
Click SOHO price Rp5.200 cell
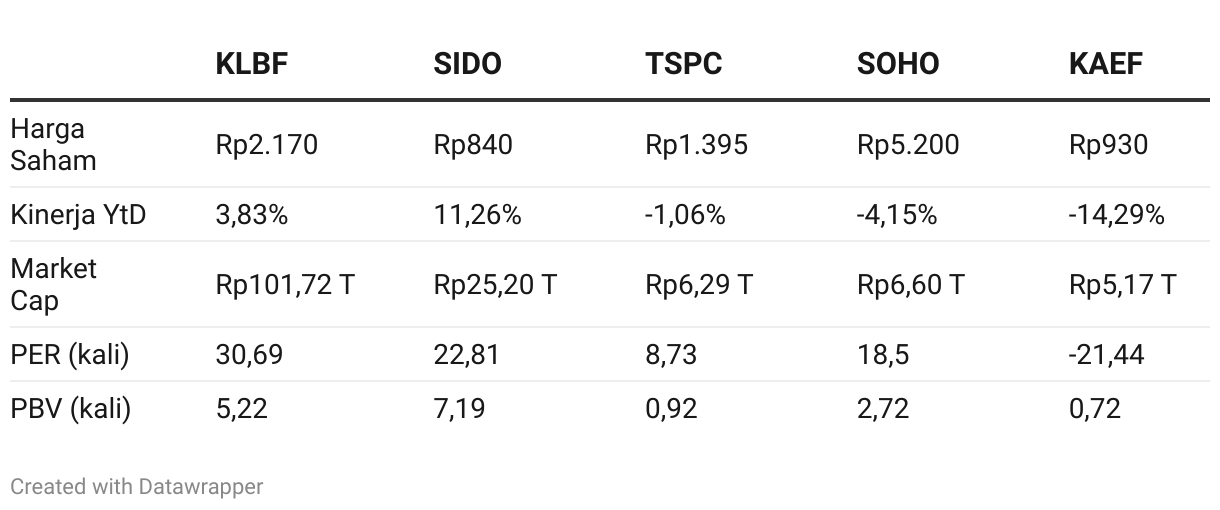click(908, 145)
